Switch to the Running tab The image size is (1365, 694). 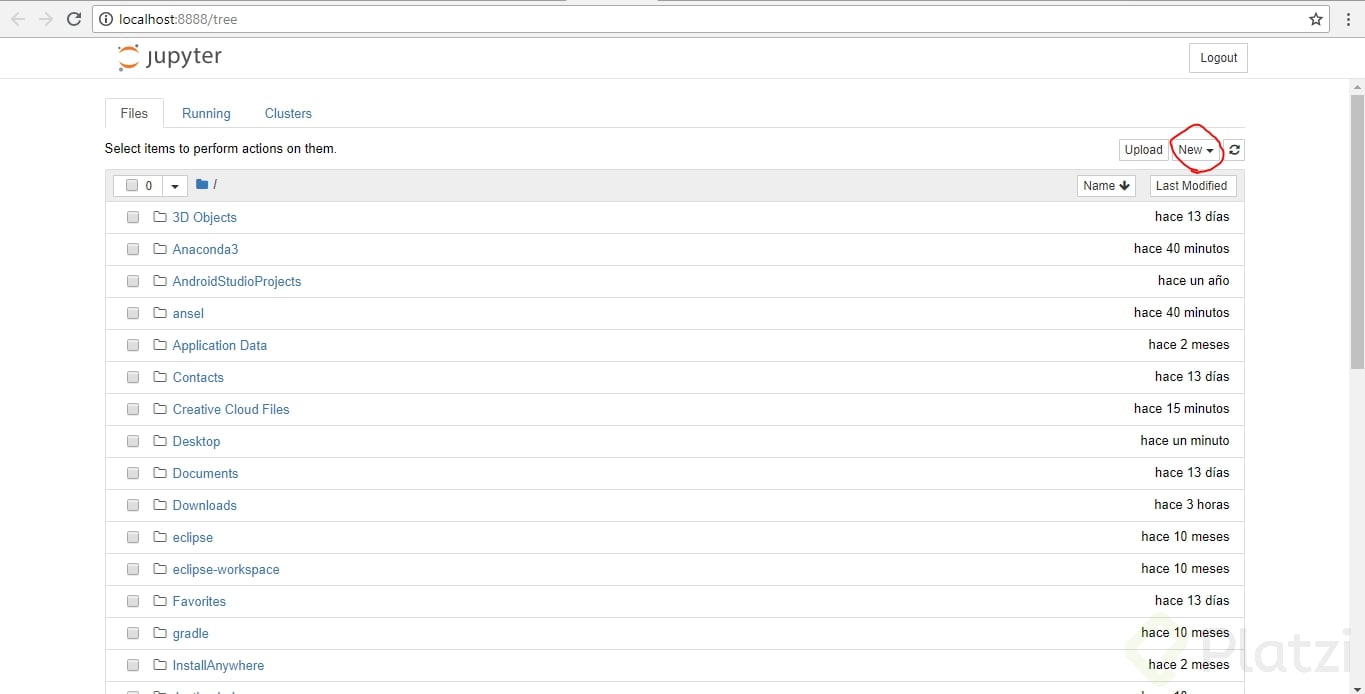[x=206, y=113]
